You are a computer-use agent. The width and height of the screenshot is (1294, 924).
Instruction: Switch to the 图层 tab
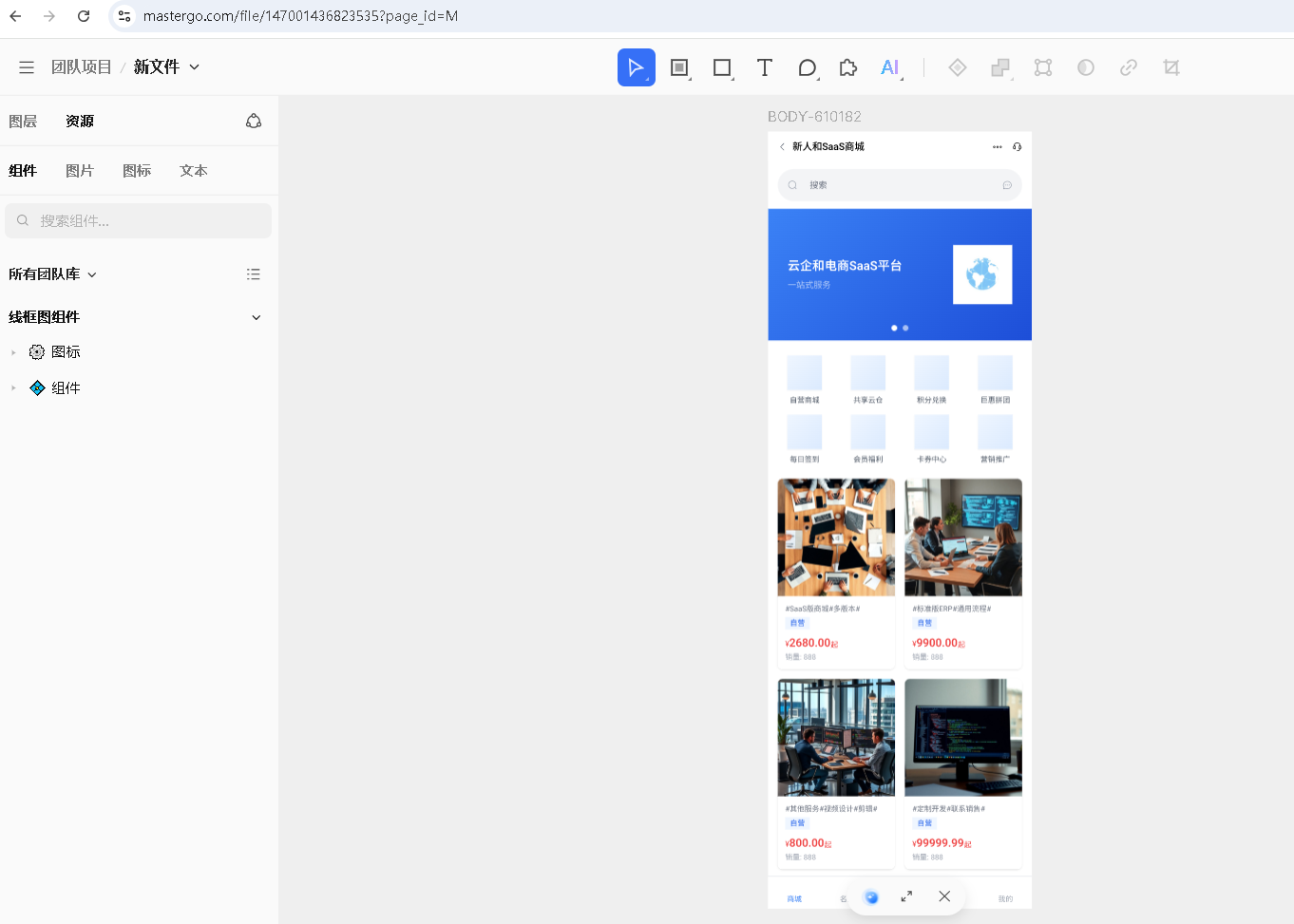23,122
